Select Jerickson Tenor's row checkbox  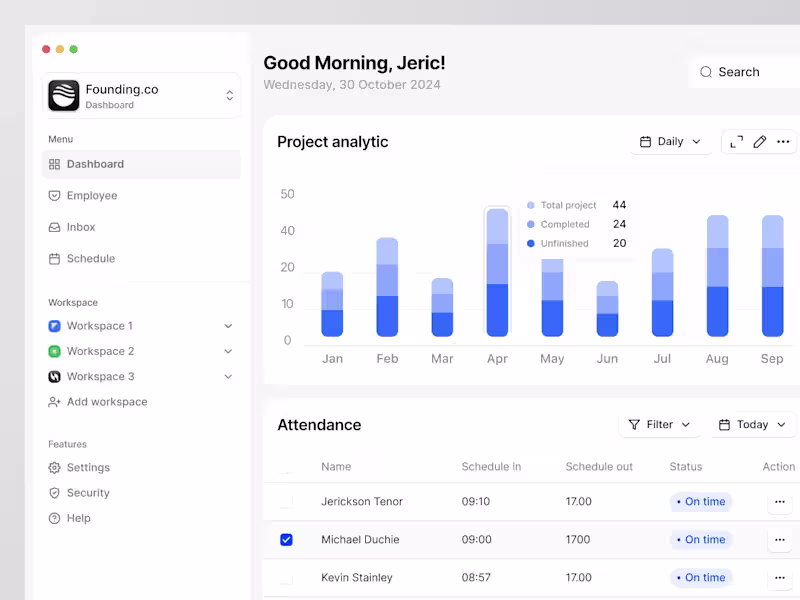click(287, 501)
